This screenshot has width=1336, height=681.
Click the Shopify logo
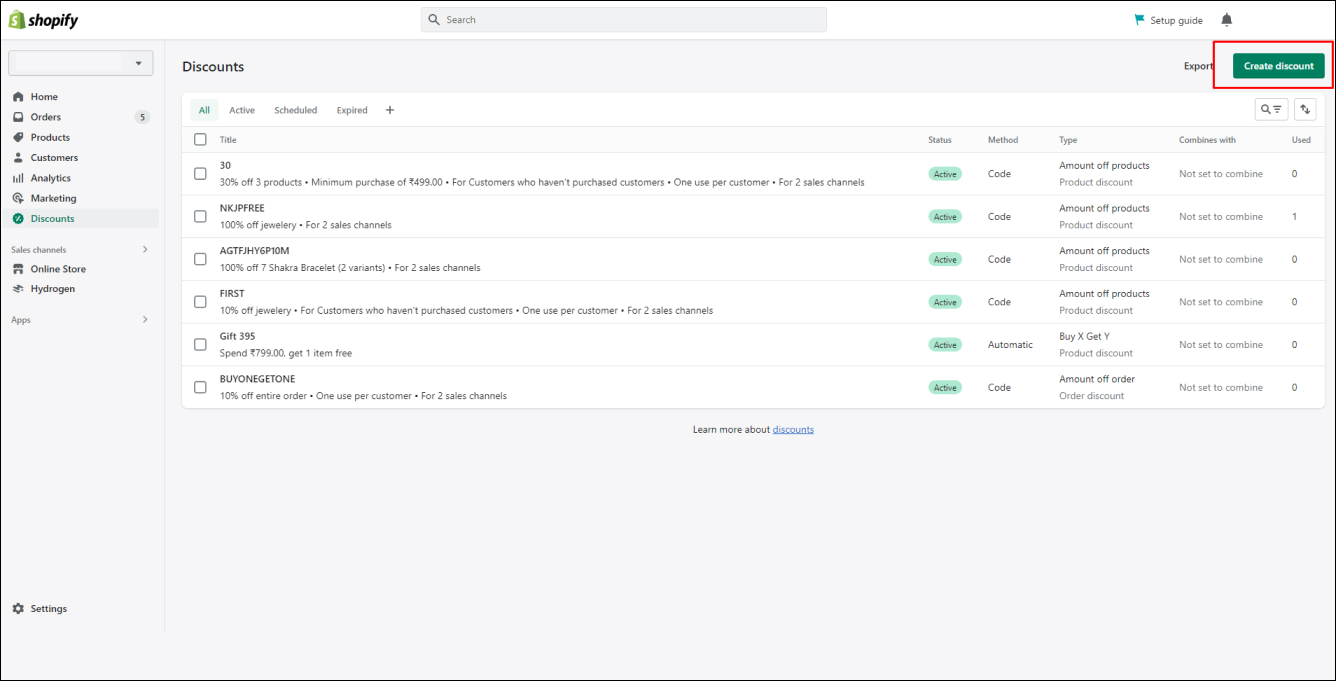(x=44, y=20)
